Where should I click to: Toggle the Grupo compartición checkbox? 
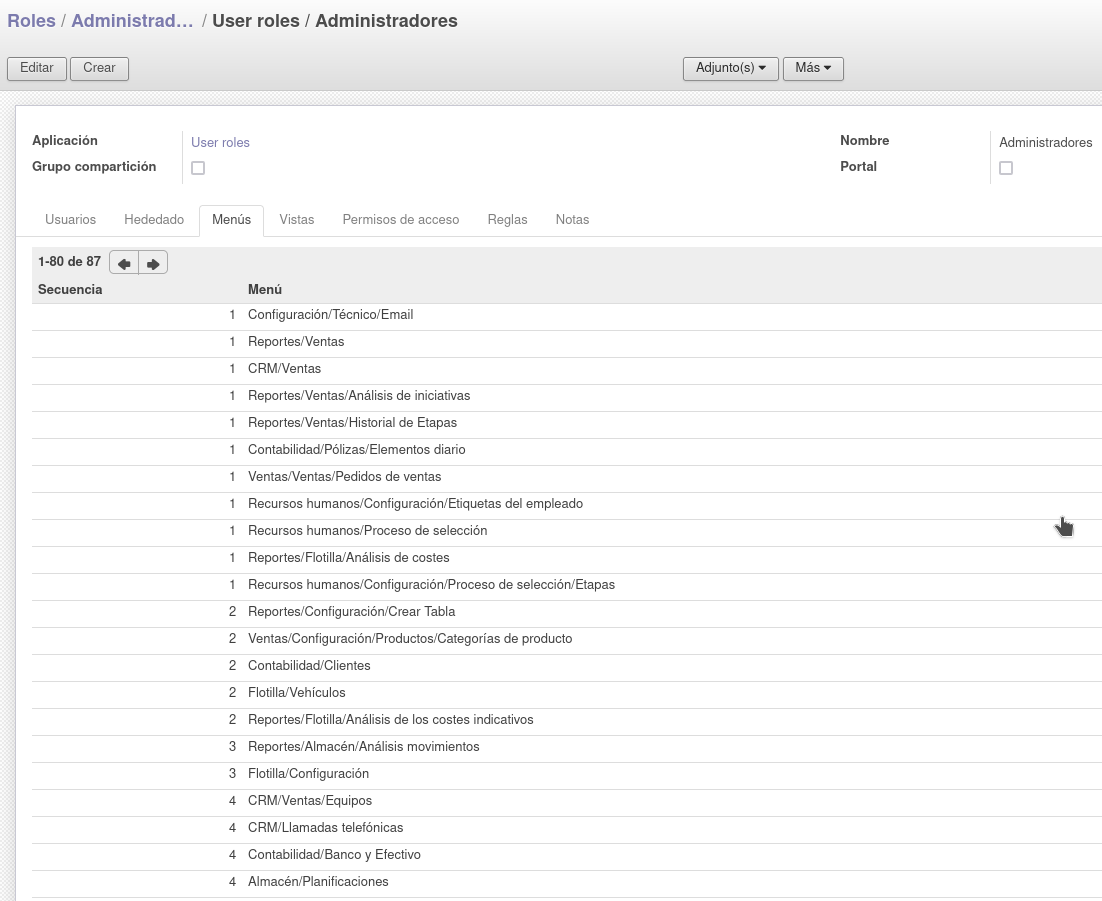click(198, 168)
